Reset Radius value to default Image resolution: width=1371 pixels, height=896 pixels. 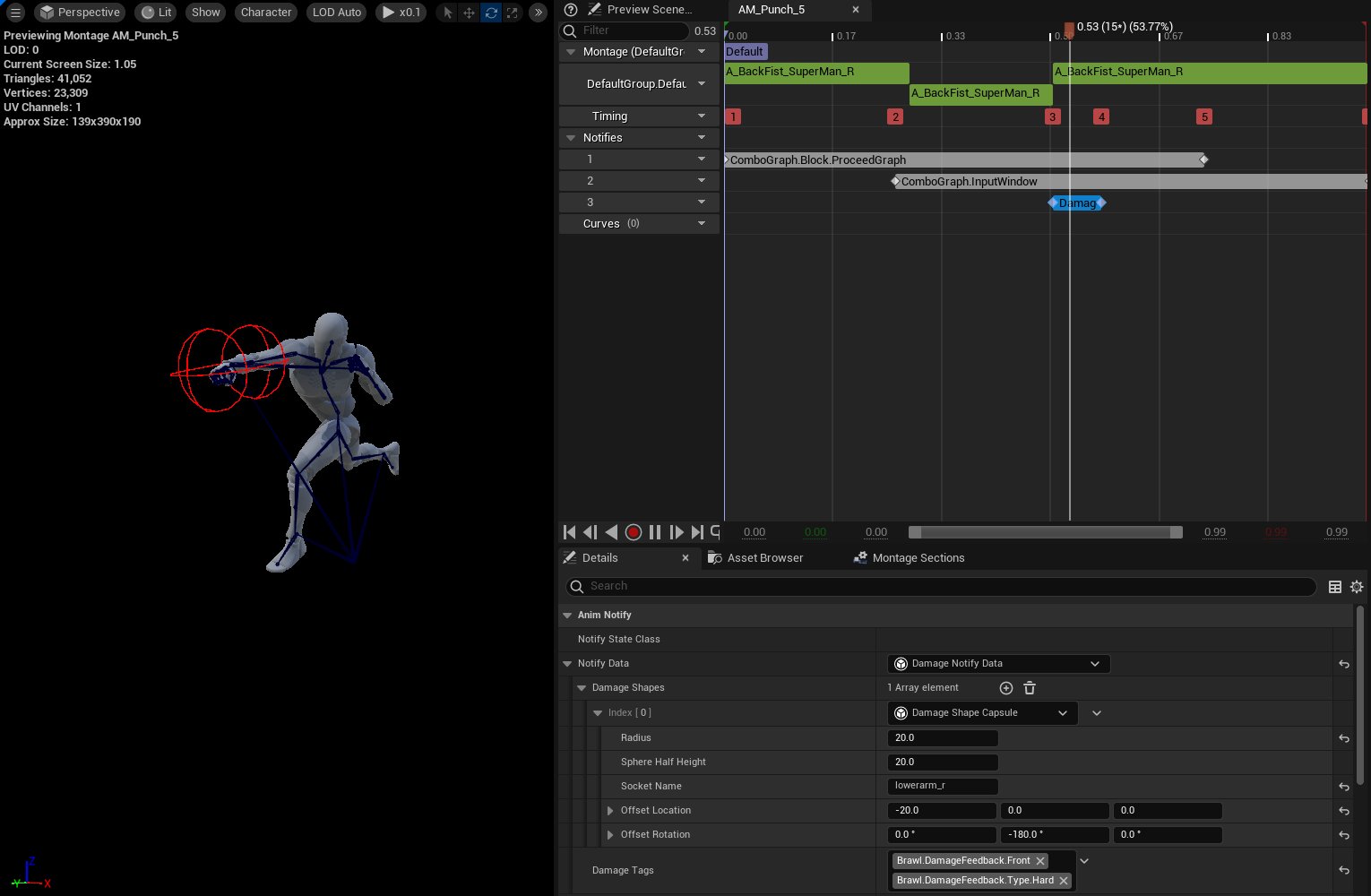1344,738
